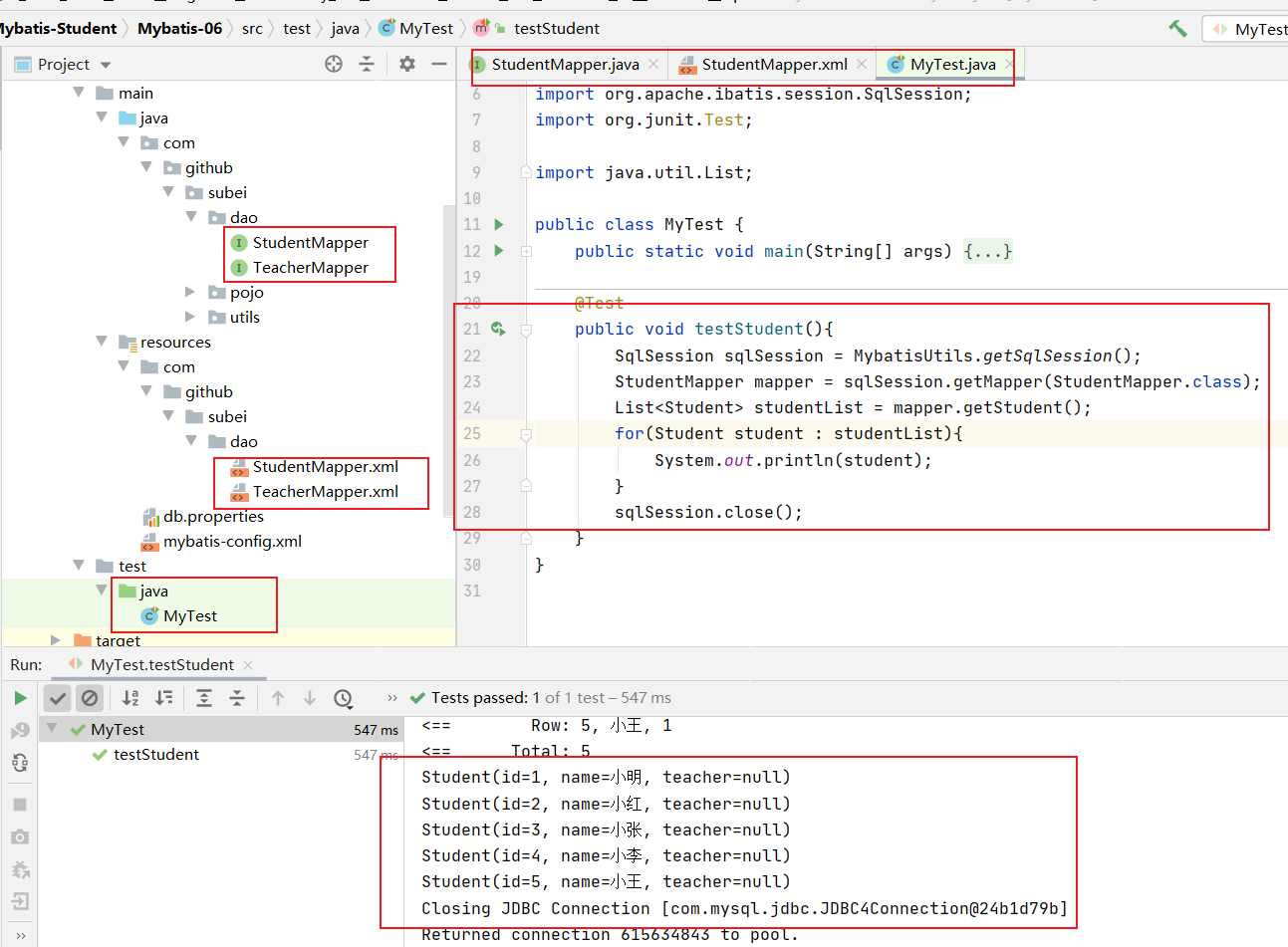Sort test results alphabetically
The image size is (1288, 947).
click(x=130, y=698)
